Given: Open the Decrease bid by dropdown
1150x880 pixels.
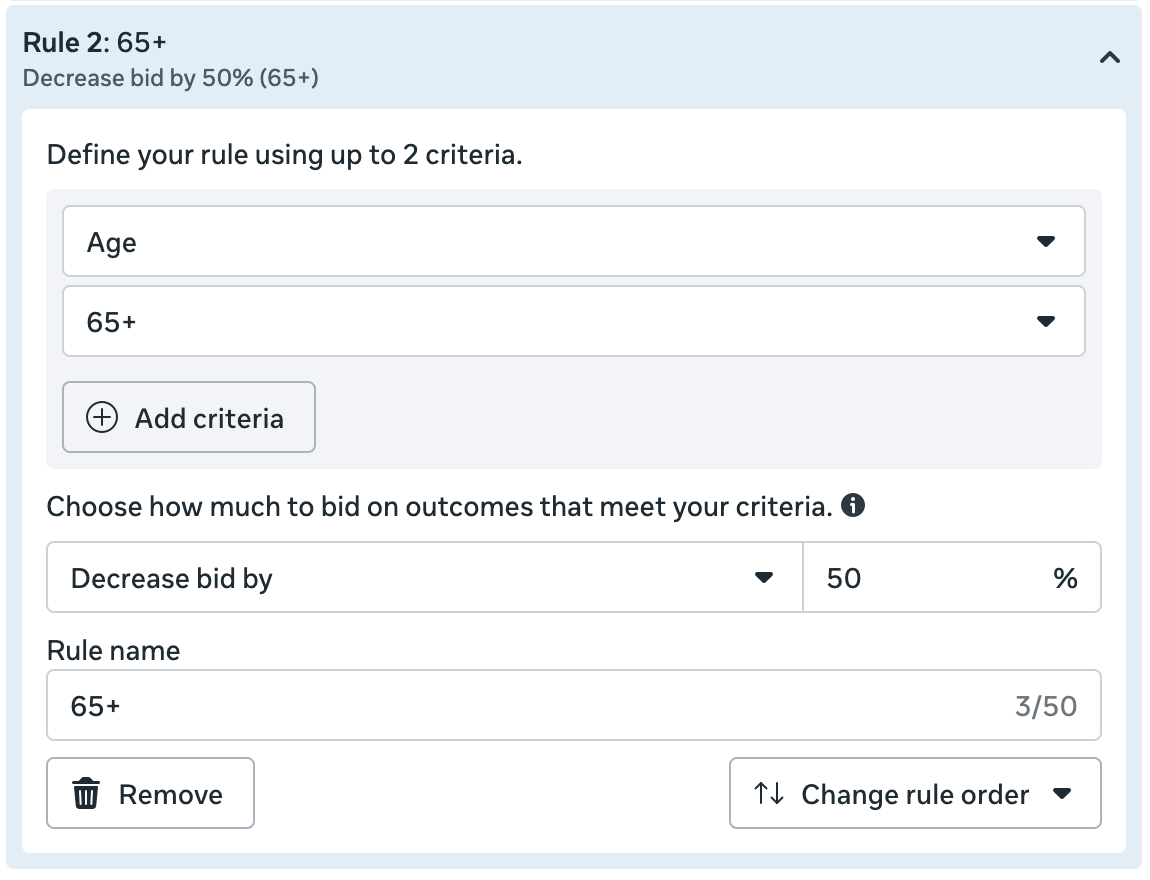Looking at the screenshot, I should [424, 578].
